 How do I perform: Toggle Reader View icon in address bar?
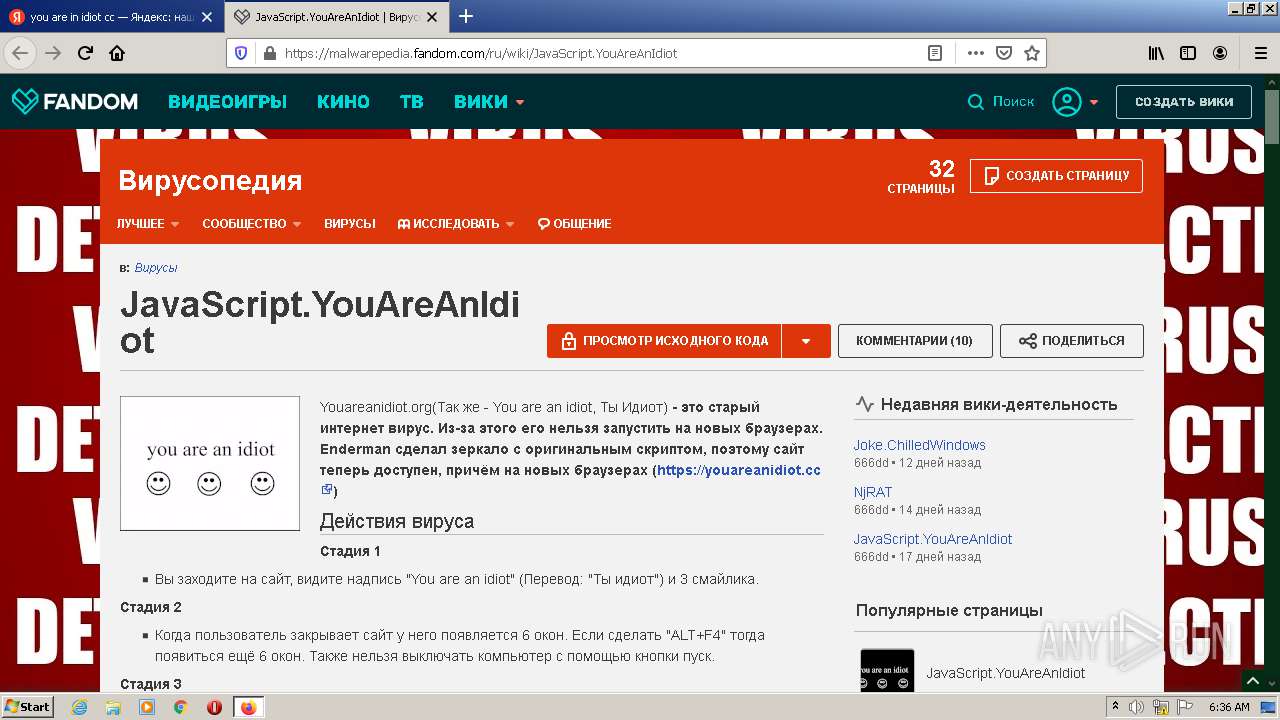(x=935, y=53)
